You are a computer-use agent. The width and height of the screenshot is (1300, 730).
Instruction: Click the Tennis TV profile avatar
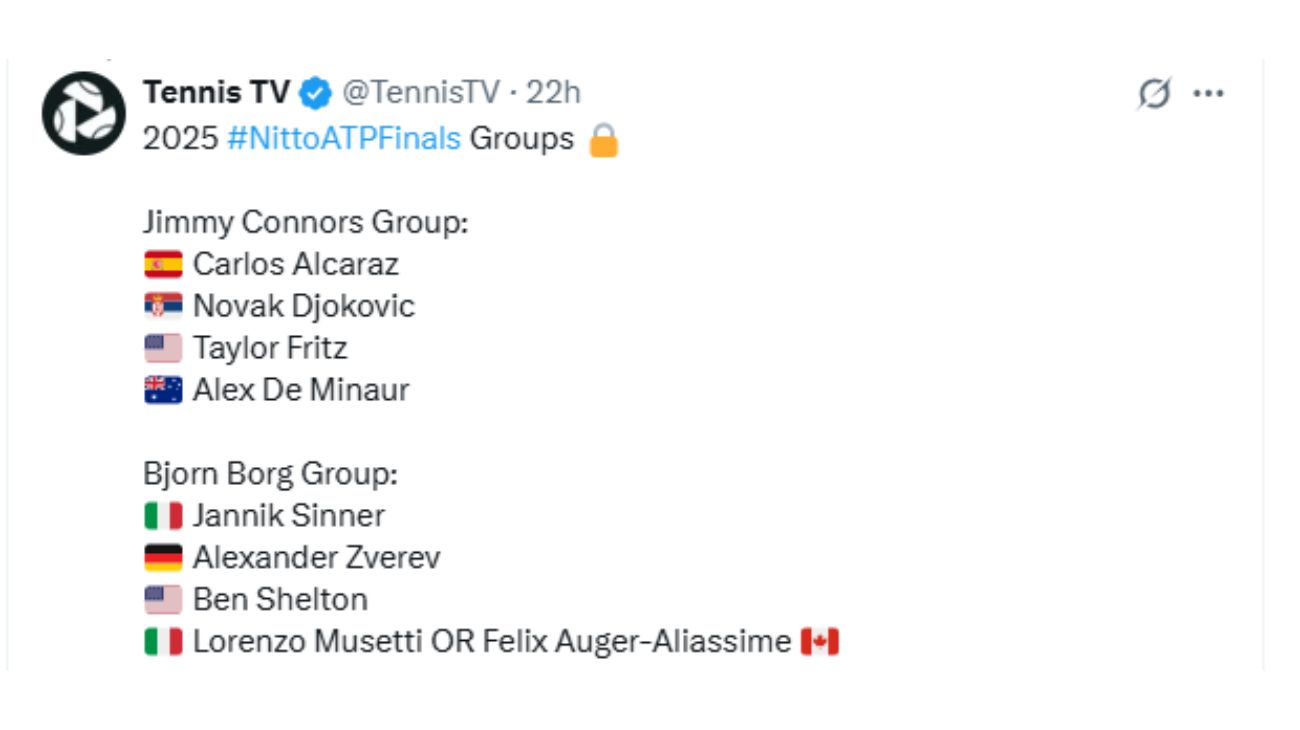pos(83,113)
